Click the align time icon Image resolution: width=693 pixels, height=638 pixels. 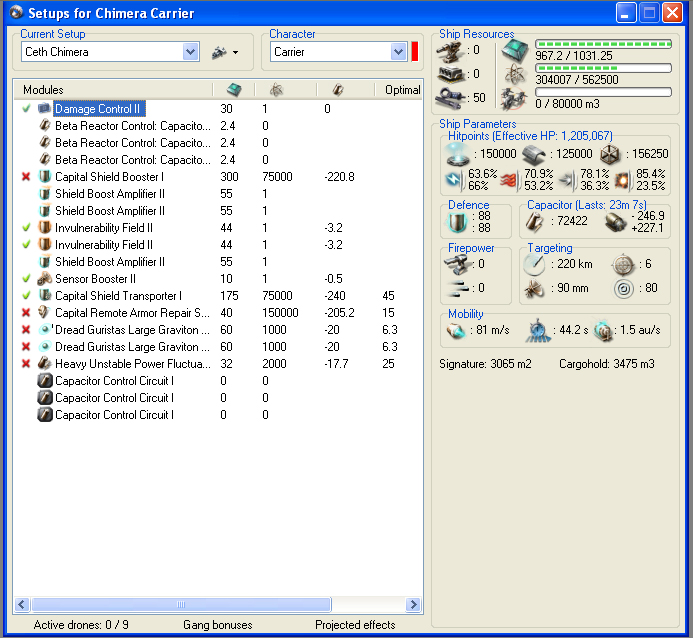click(538, 330)
